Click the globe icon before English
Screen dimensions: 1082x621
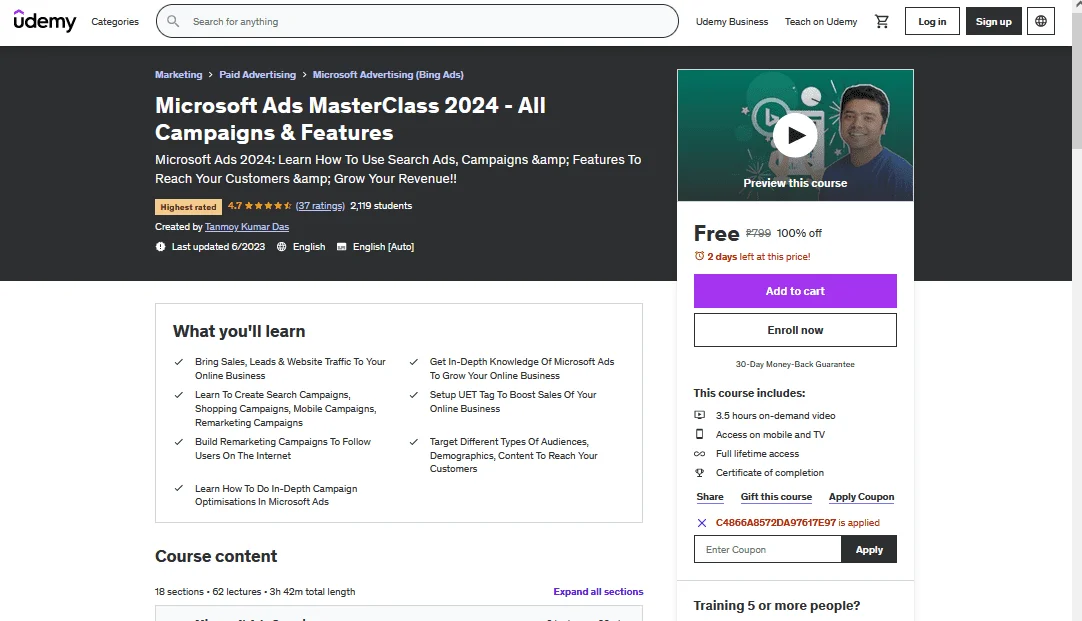coord(282,246)
